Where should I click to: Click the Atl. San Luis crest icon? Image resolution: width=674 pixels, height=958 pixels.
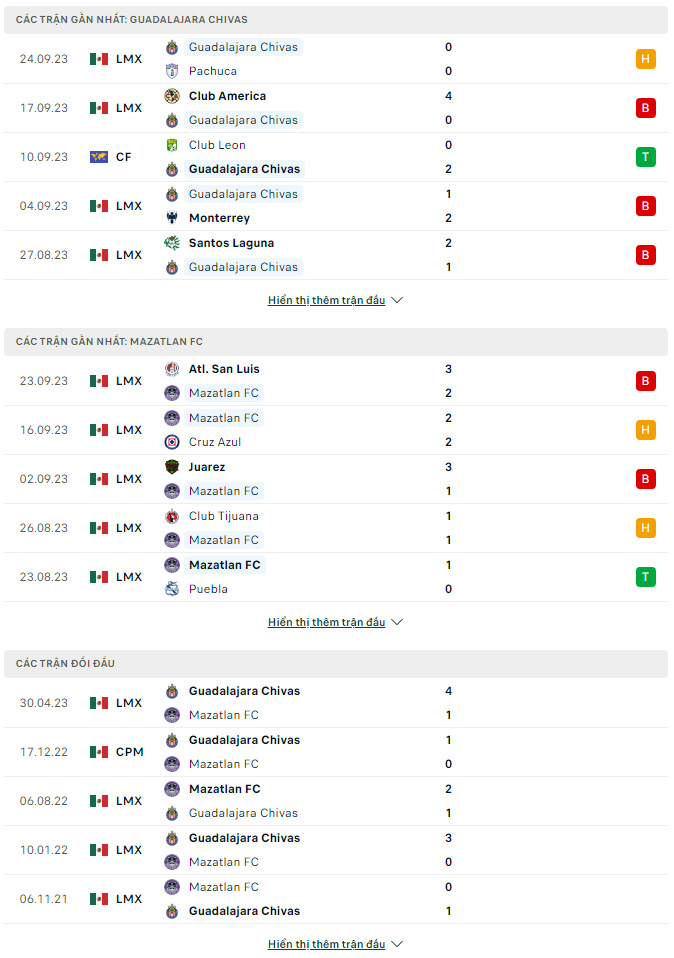[x=172, y=369]
